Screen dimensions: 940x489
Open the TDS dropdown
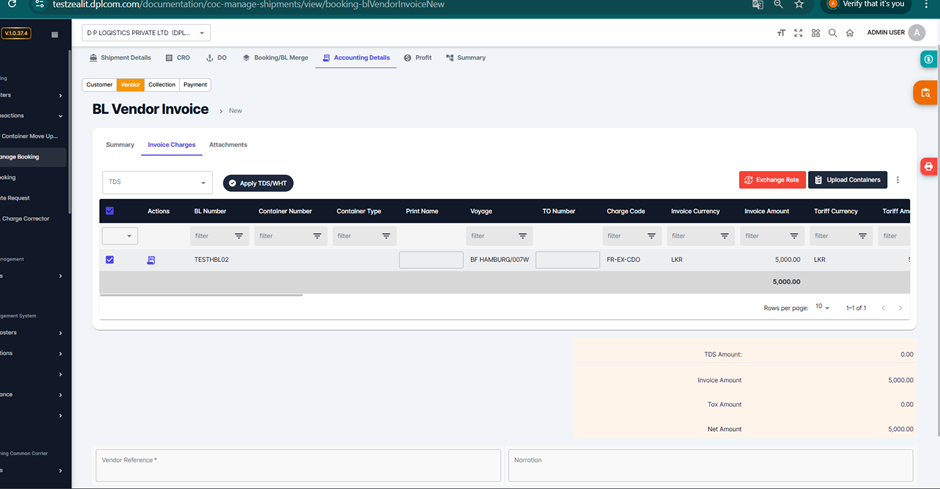[158, 183]
